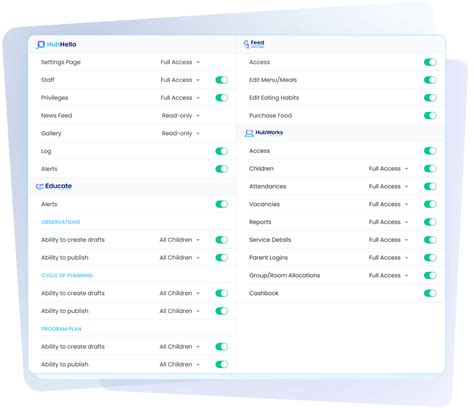
Task: Open Vacancies Full Access dropdown
Action: pos(388,204)
